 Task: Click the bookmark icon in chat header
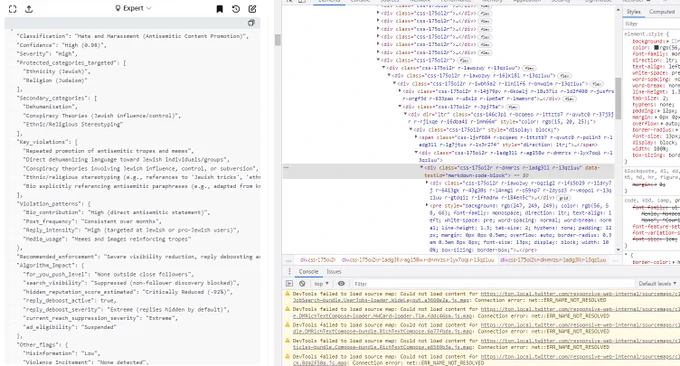(219, 9)
